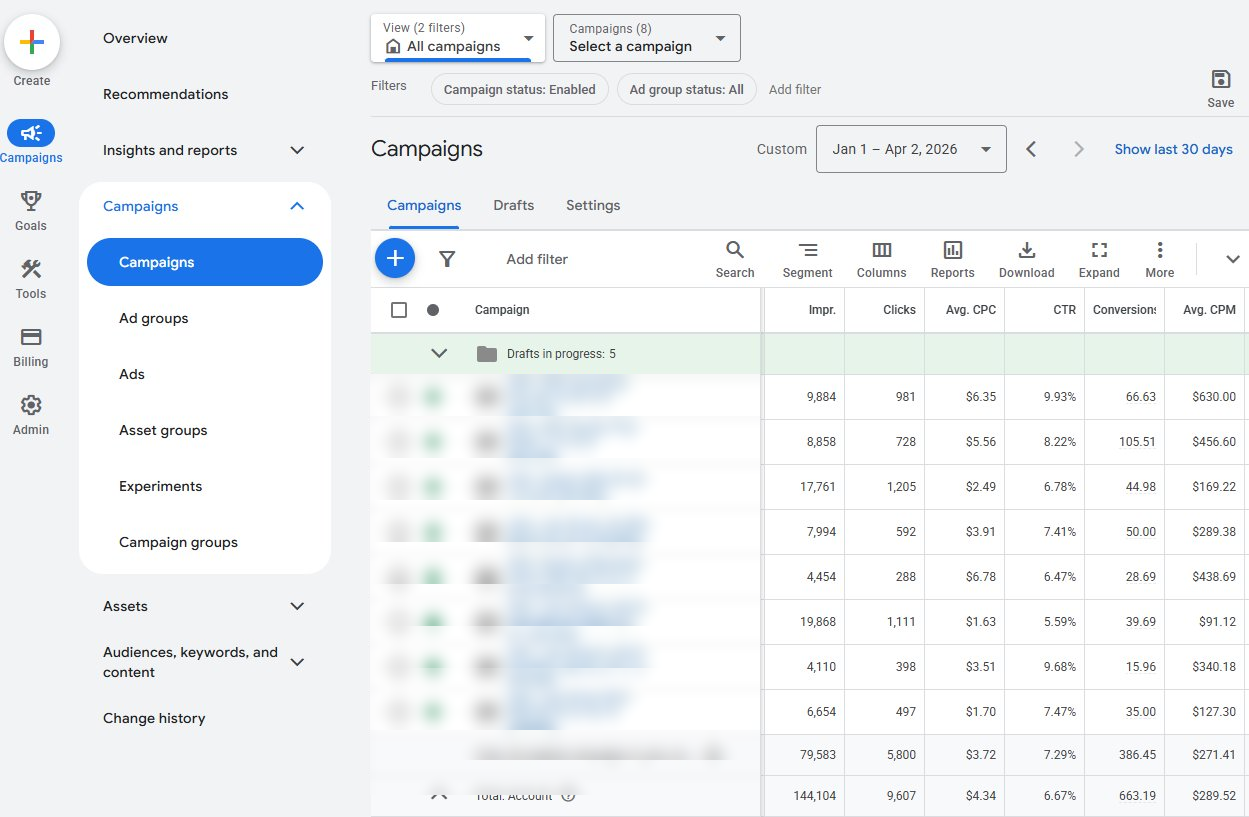The width and height of the screenshot is (1249, 817).
Task: Open the Settings tab
Action: 592,204
